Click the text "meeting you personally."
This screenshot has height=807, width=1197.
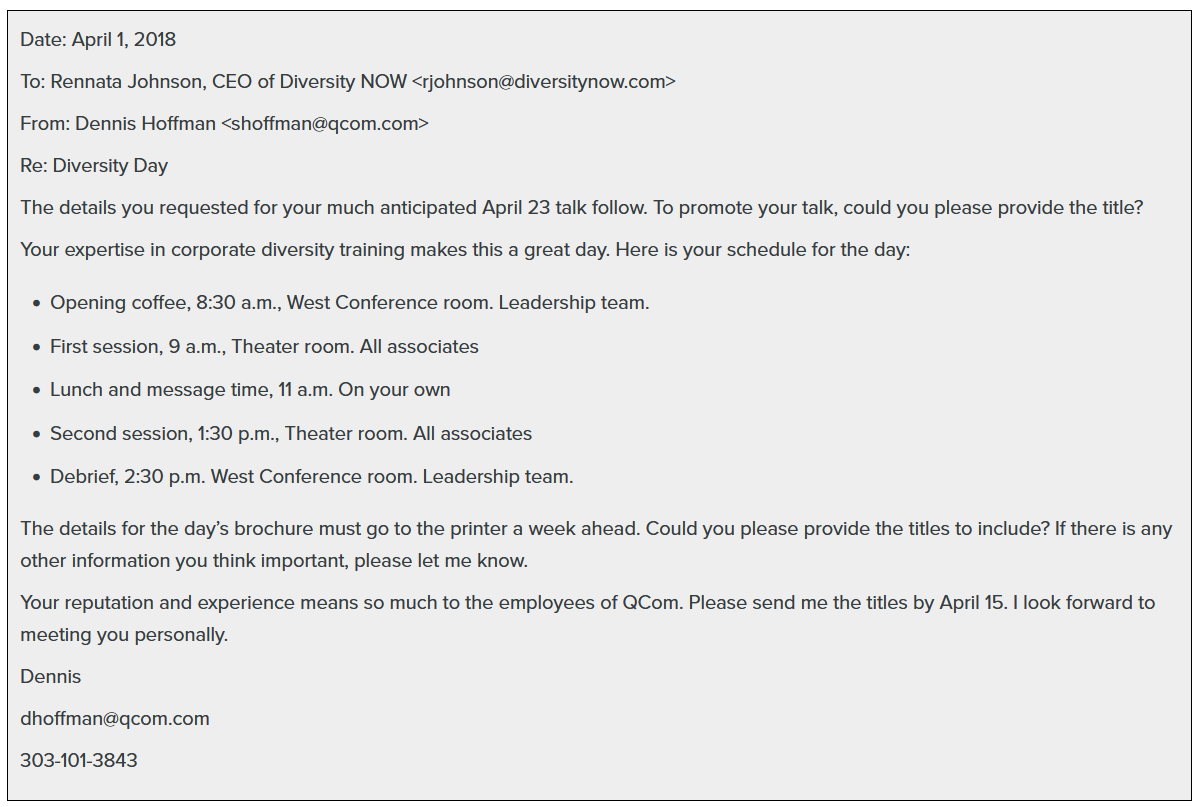[x=124, y=635]
